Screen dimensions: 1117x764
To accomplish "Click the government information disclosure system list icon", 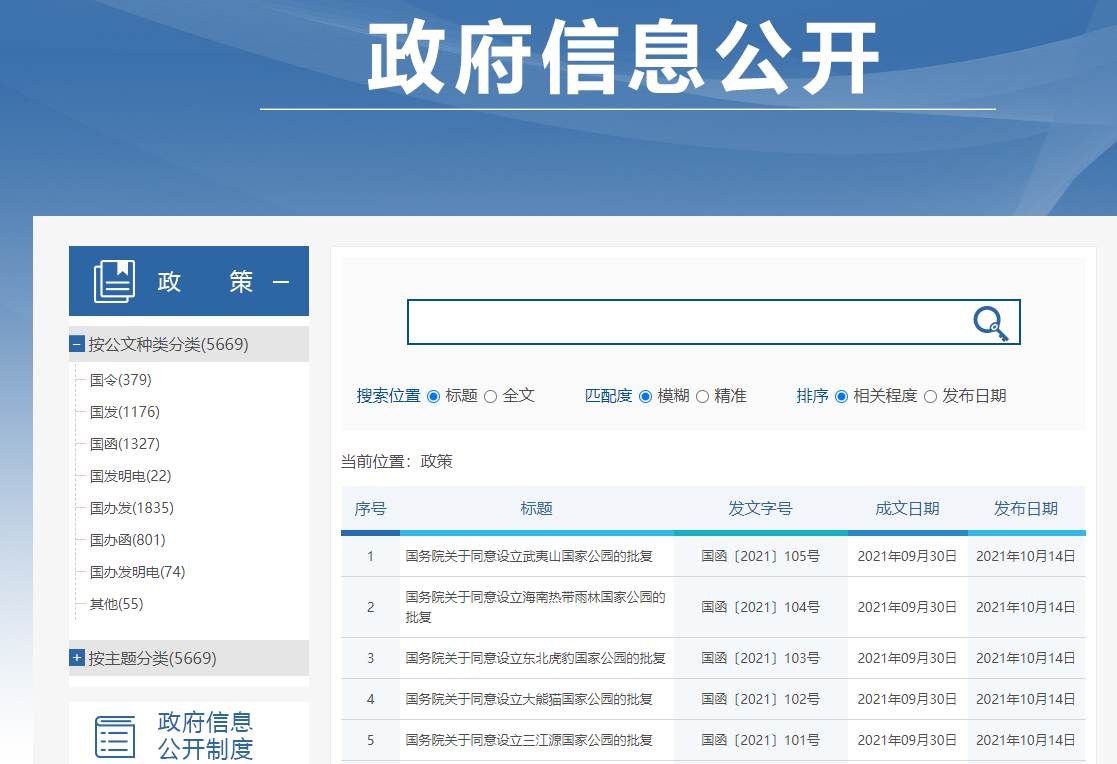I will tap(114, 736).
